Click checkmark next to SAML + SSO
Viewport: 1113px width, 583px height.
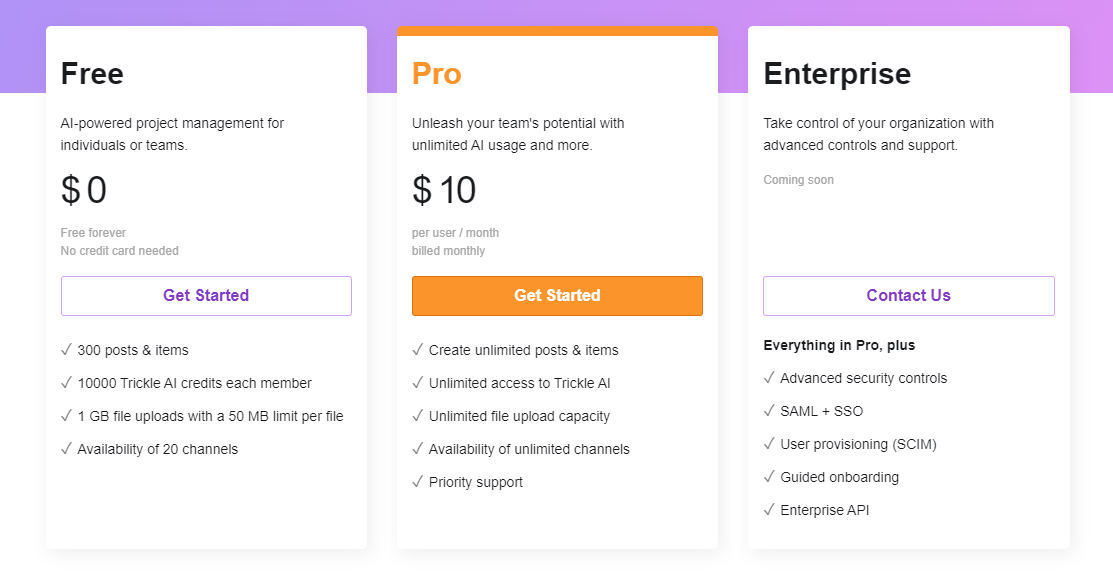point(769,410)
